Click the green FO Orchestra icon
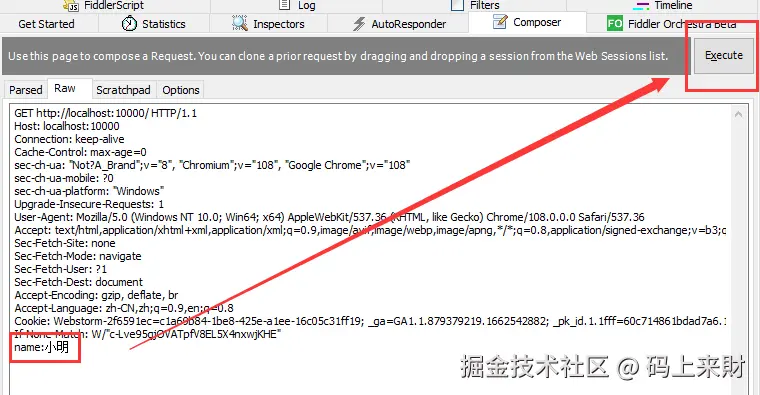 pos(615,23)
